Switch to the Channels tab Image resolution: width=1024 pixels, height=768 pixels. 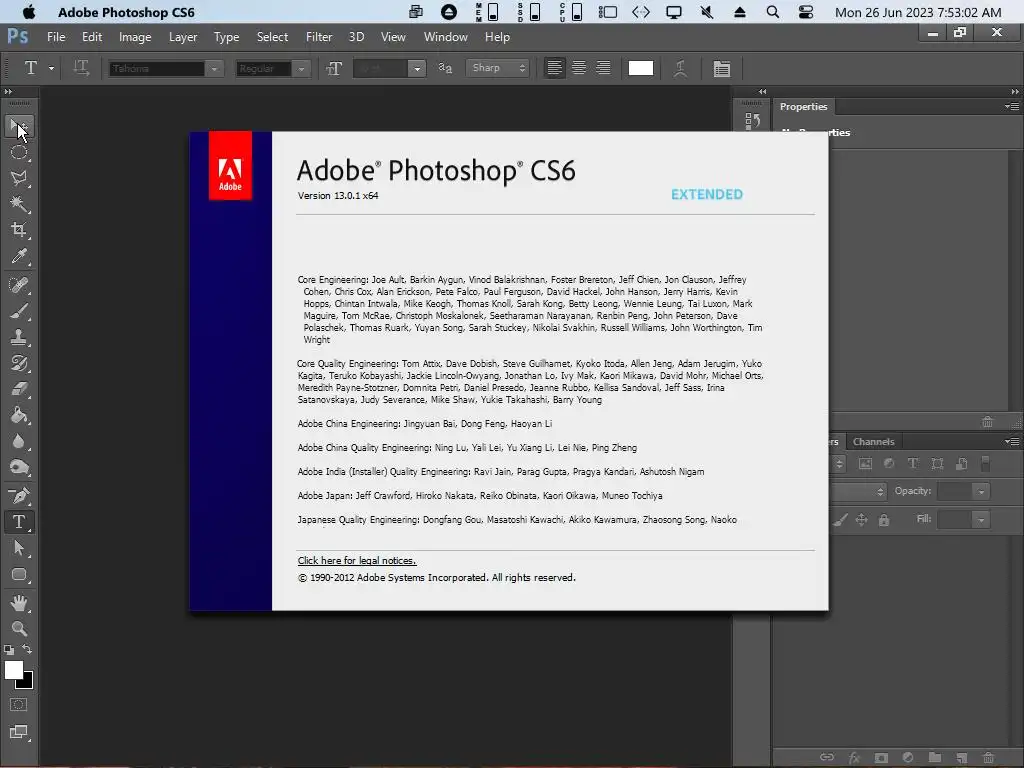pyautogui.click(x=873, y=441)
